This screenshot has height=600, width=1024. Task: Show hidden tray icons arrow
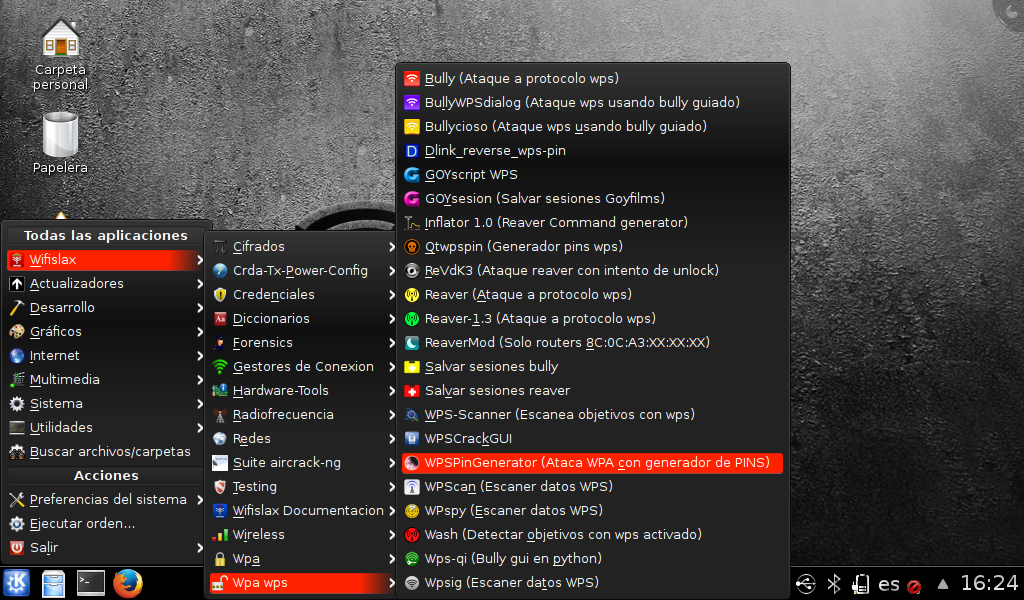[943, 584]
